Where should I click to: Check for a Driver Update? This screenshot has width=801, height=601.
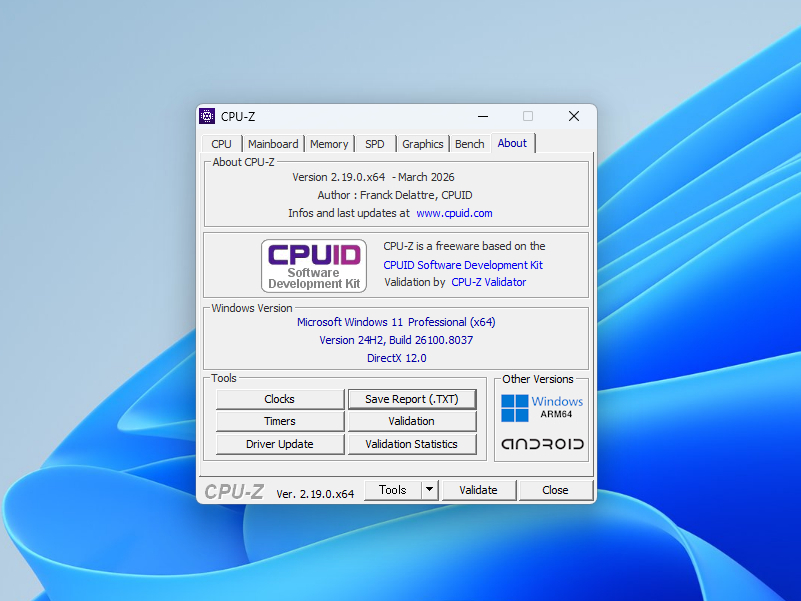click(279, 443)
